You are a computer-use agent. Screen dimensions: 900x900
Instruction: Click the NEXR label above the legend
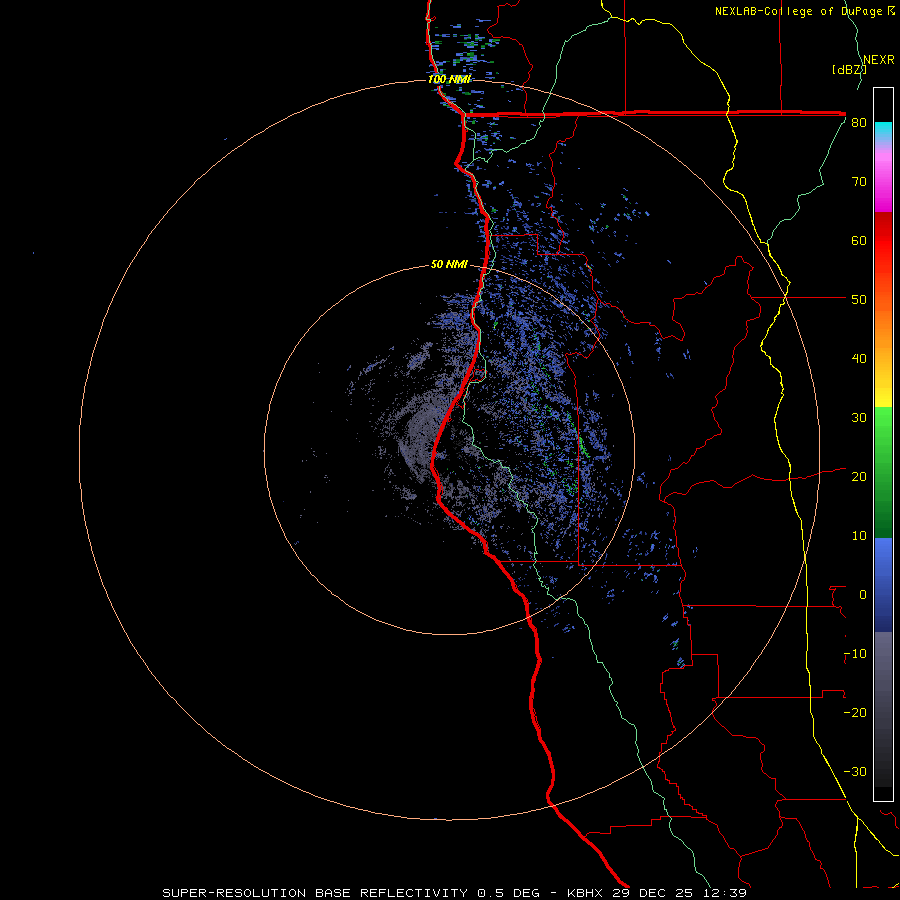[x=879, y=60]
